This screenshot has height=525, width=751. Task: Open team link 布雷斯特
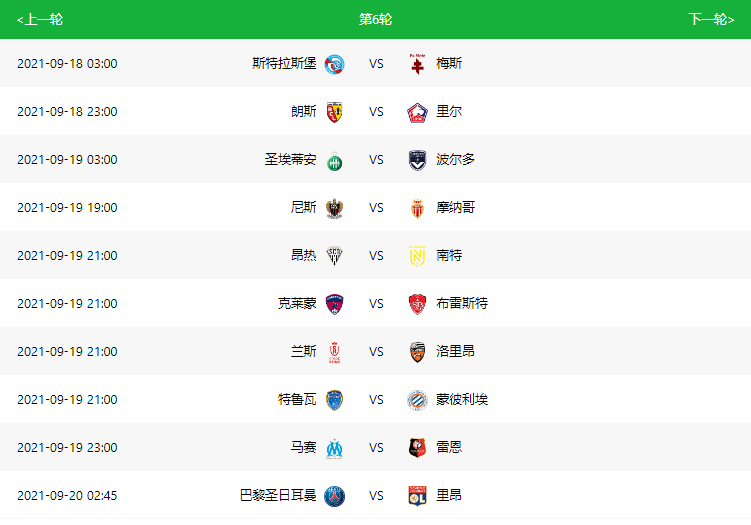coord(462,303)
